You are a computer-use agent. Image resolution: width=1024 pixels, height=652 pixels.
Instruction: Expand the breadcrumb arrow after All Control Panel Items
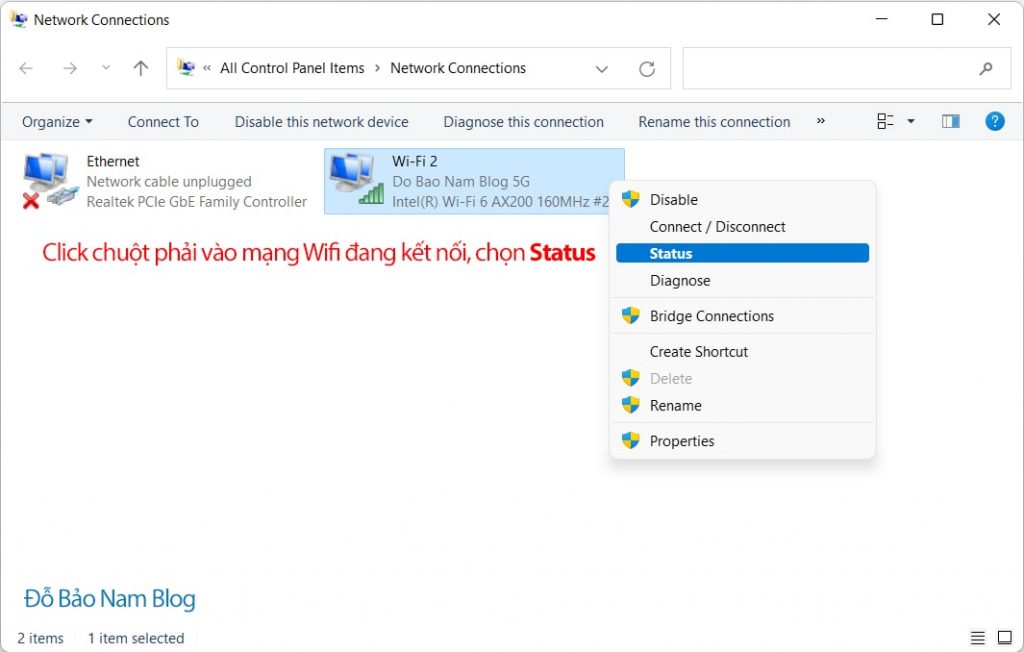pos(377,68)
